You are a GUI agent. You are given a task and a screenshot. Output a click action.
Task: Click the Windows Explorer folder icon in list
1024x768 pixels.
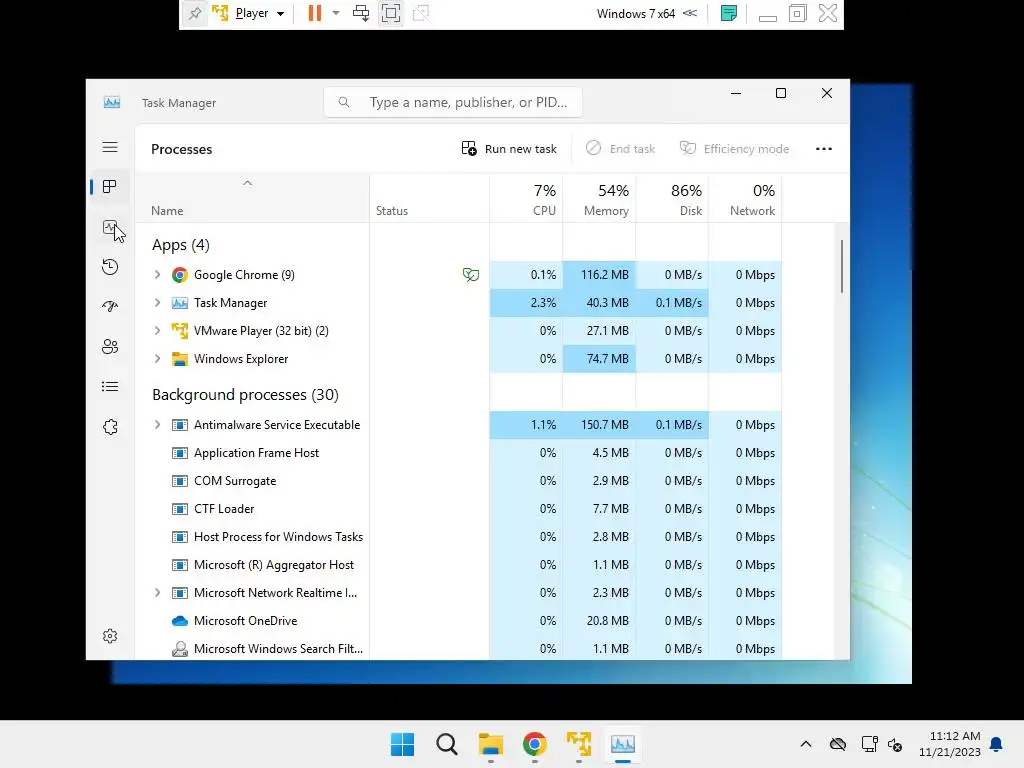(180, 359)
